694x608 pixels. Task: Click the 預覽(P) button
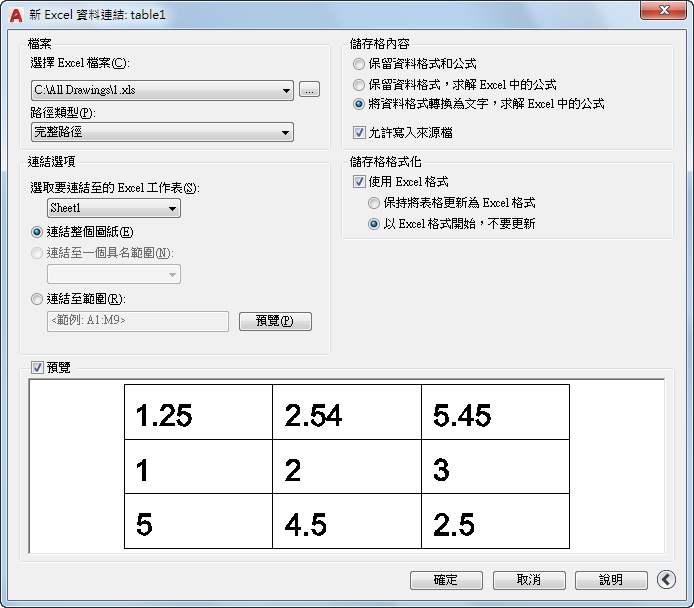(275, 321)
